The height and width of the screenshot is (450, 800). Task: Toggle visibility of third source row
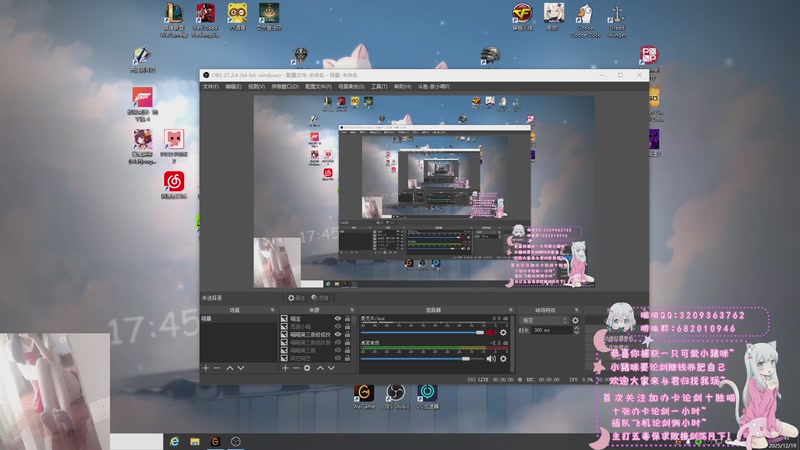pos(338,334)
